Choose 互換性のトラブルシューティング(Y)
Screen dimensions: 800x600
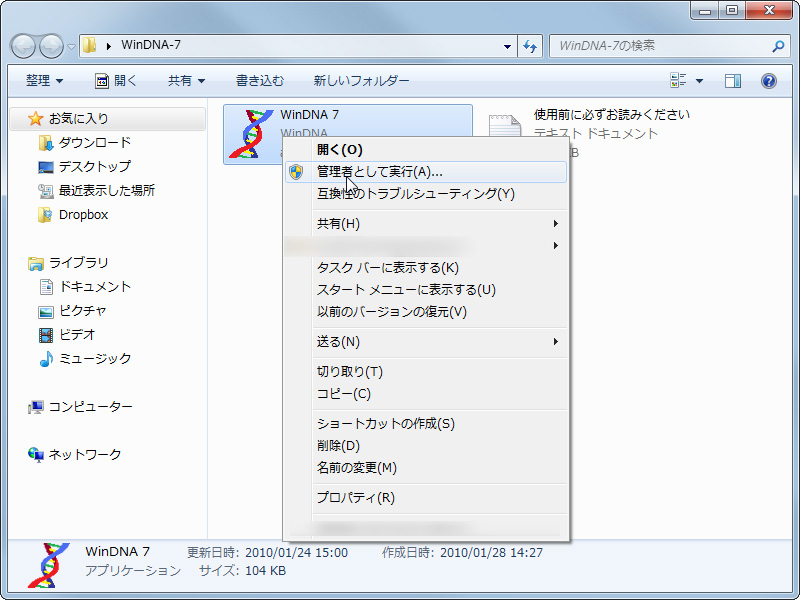(x=426, y=194)
